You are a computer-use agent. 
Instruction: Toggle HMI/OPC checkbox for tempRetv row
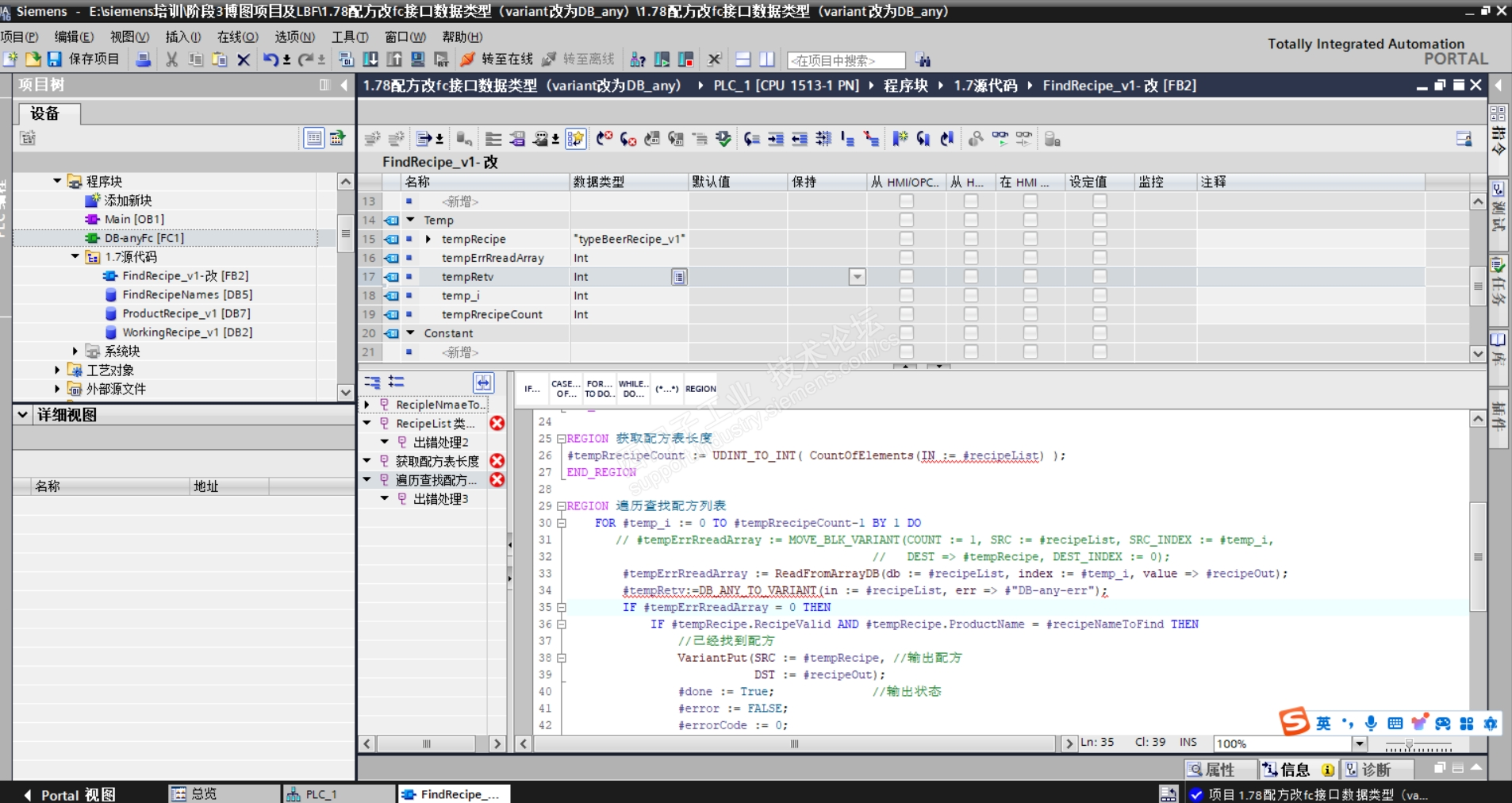906,277
